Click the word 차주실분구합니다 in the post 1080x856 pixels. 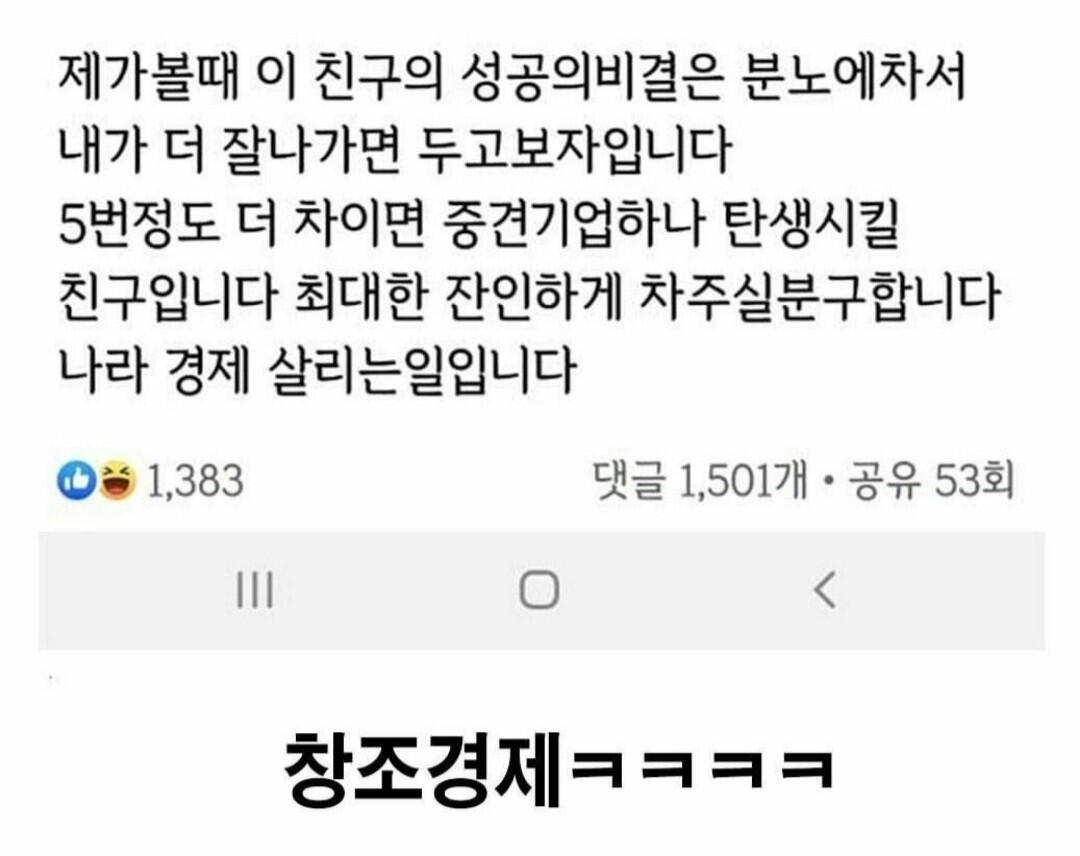tap(821, 298)
